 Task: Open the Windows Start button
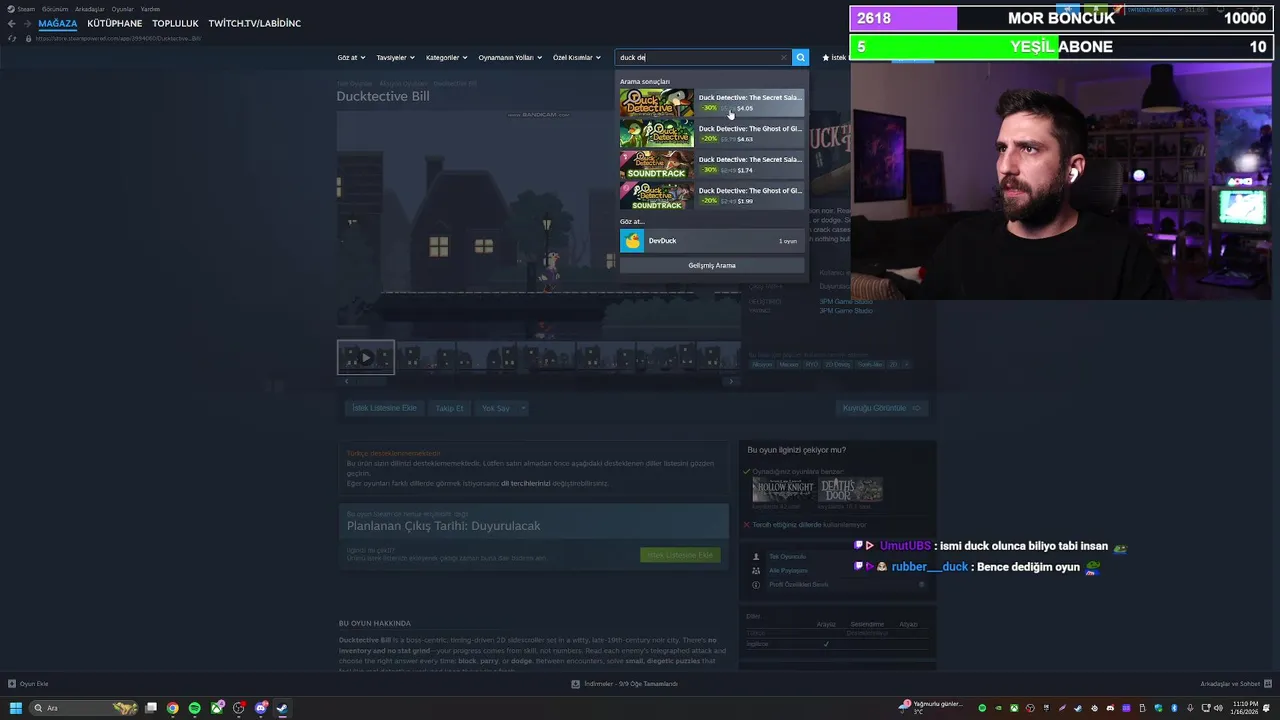tap(15, 708)
